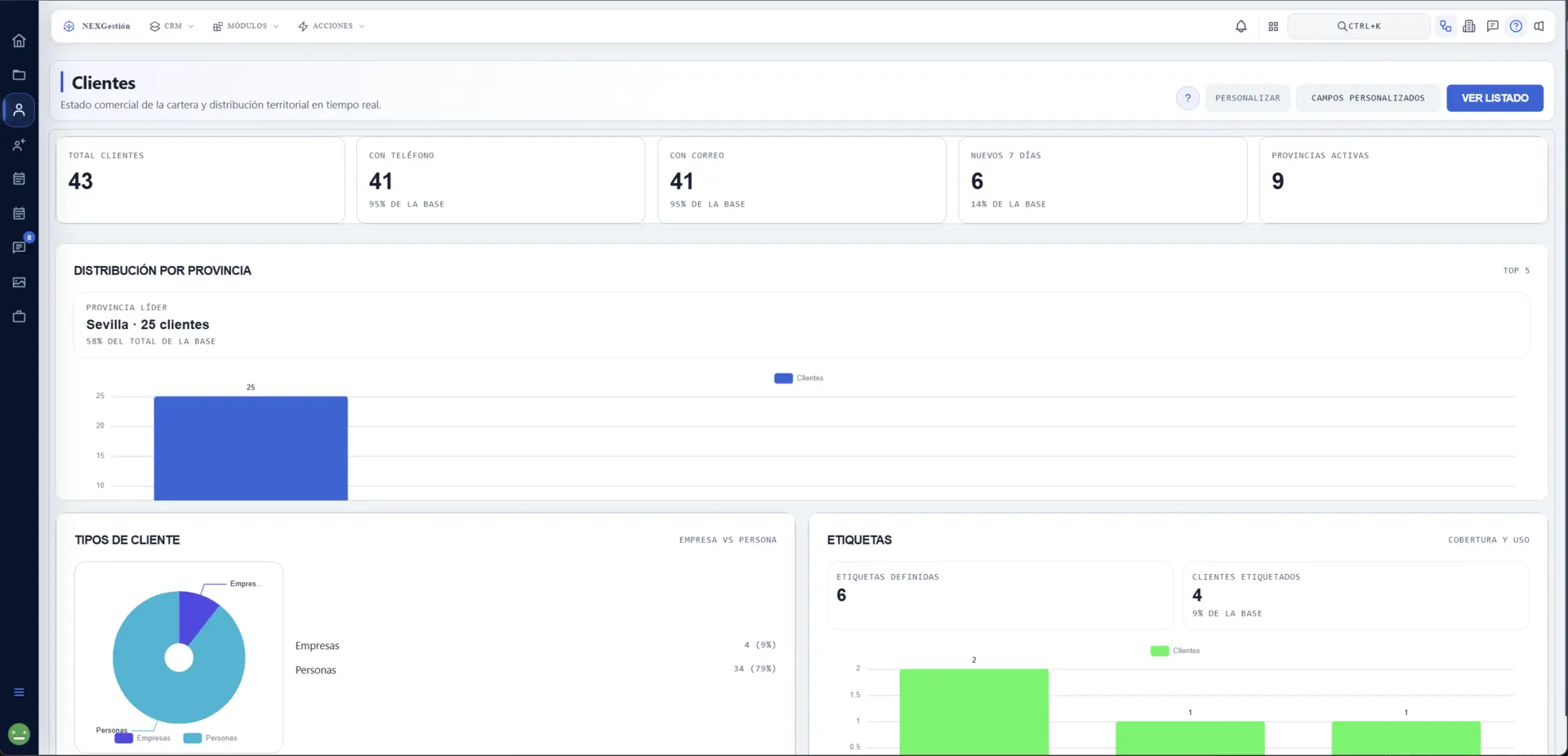
Task: Open the calendar icon just above the messages icon
Action: (x=19, y=213)
